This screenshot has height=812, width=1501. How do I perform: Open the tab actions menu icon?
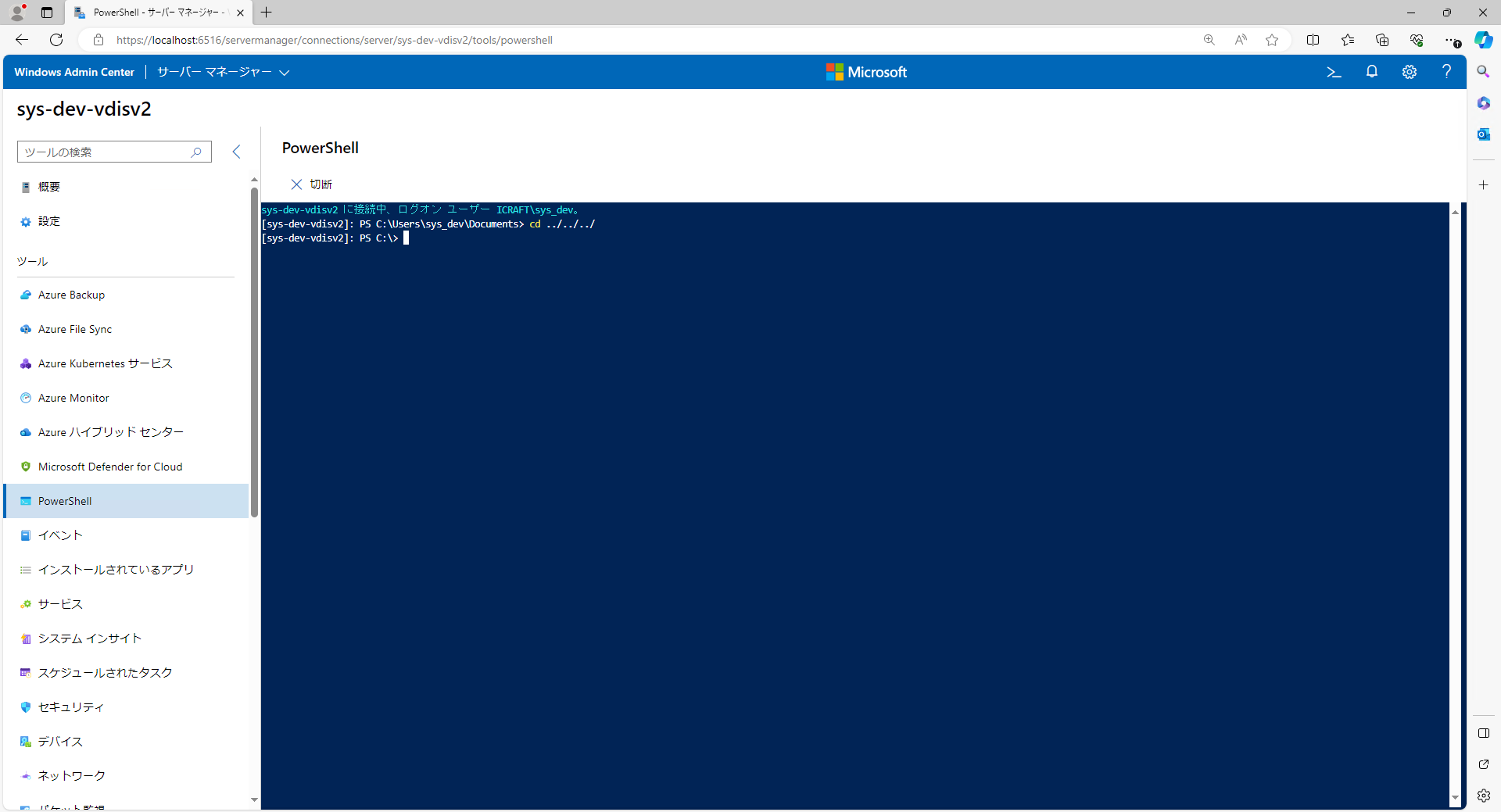[x=47, y=13]
